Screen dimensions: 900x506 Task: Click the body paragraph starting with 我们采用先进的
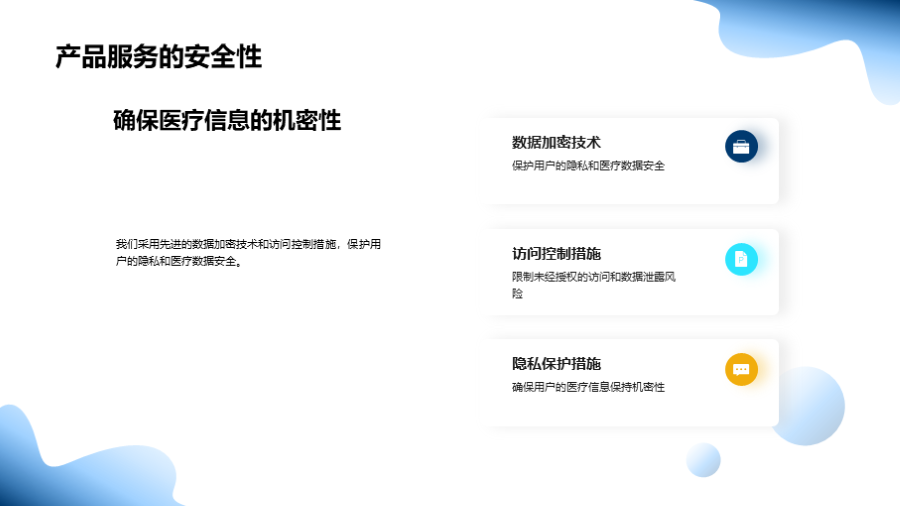click(x=248, y=253)
